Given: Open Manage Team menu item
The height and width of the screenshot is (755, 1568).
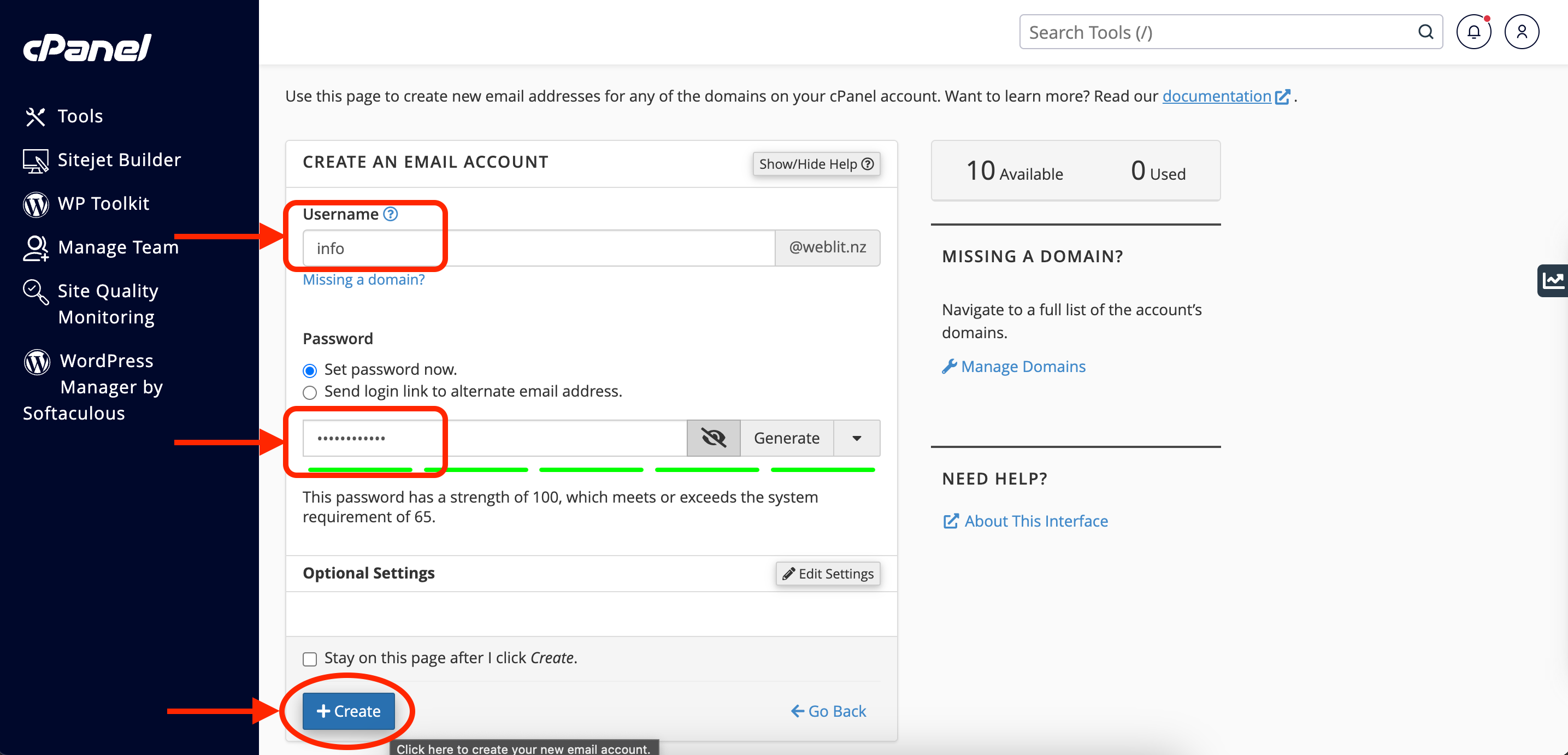Looking at the screenshot, I should click(118, 248).
